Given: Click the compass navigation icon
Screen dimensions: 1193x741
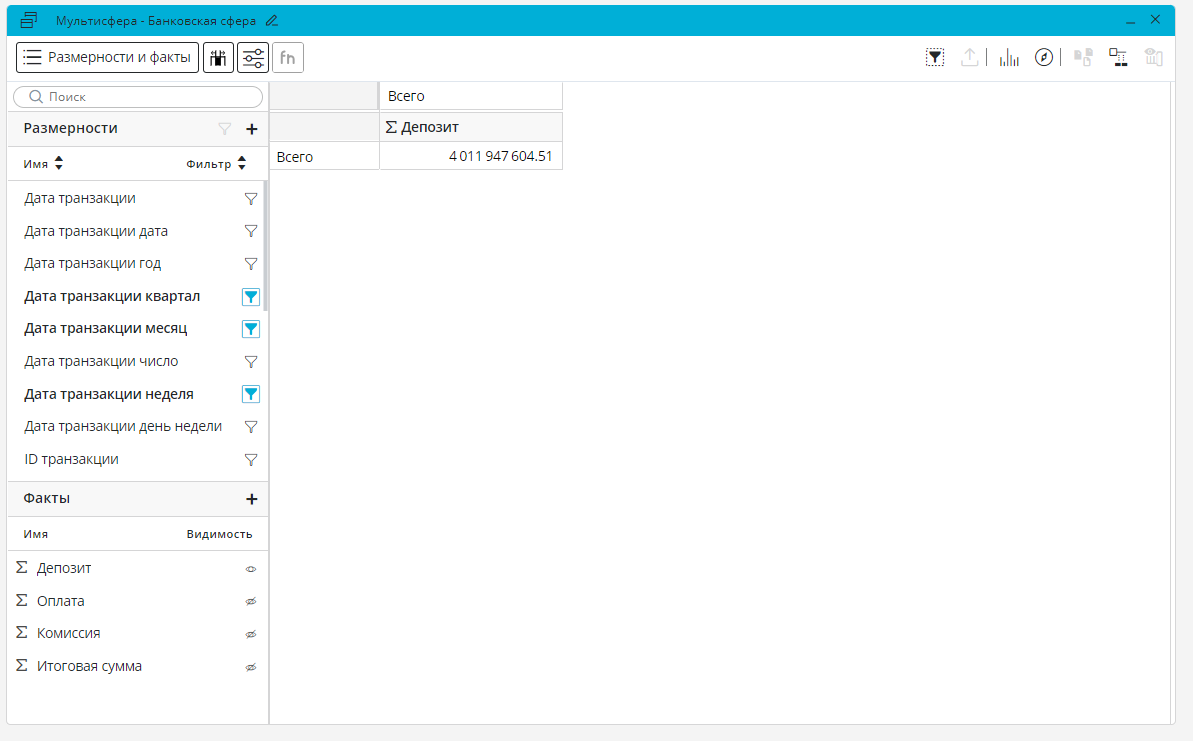Looking at the screenshot, I should (x=1044, y=58).
